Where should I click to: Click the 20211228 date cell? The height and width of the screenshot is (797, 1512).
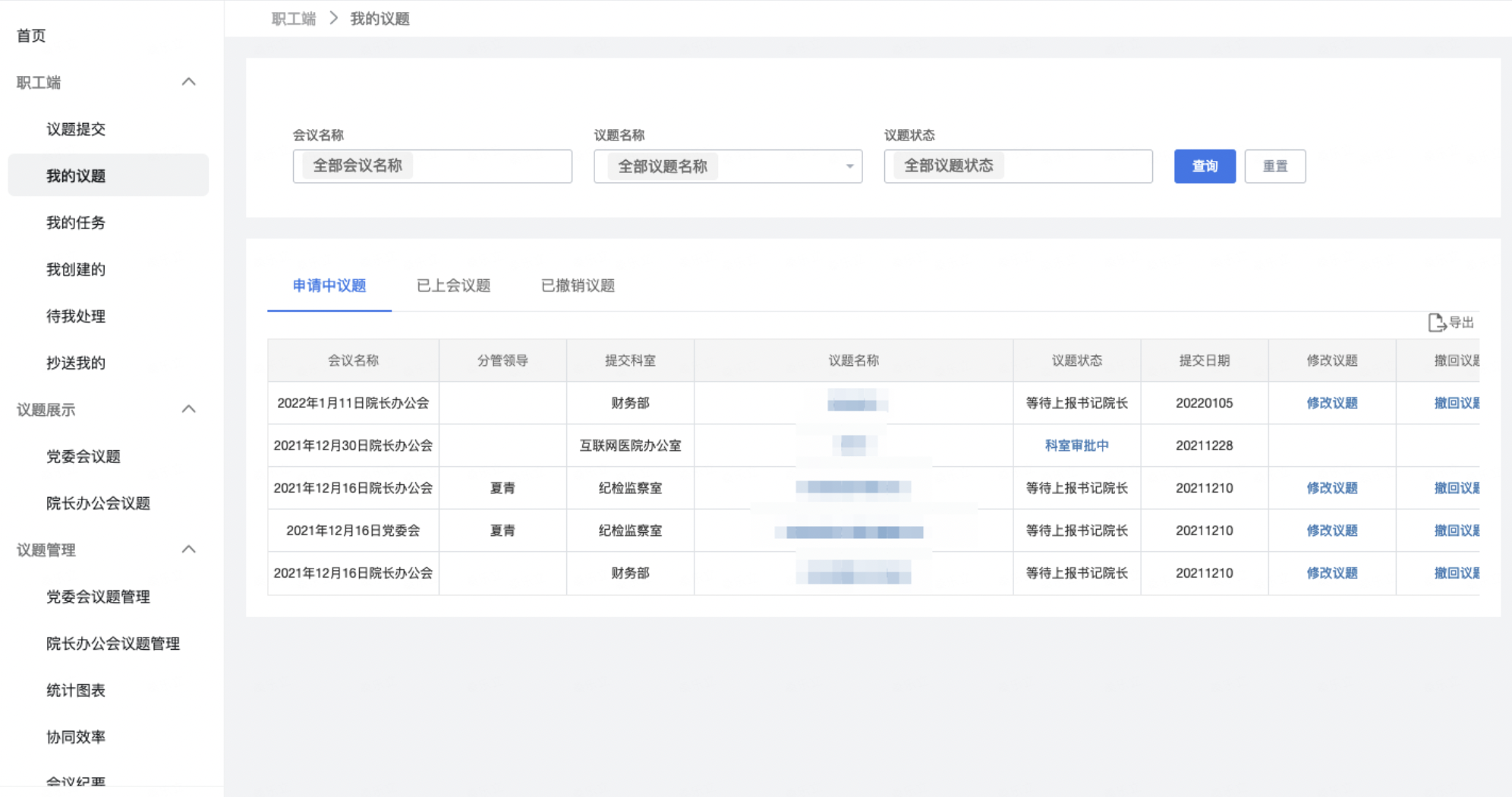point(1205,446)
